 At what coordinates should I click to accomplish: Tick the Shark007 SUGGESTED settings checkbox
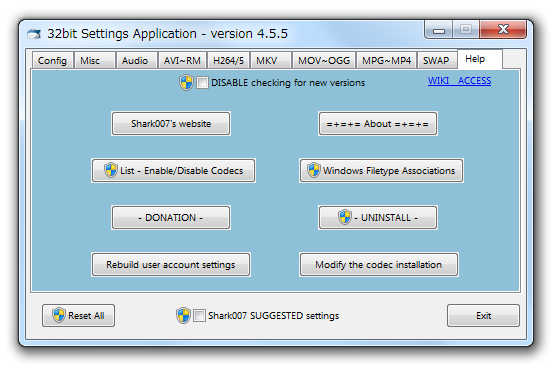tap(199, 315)
